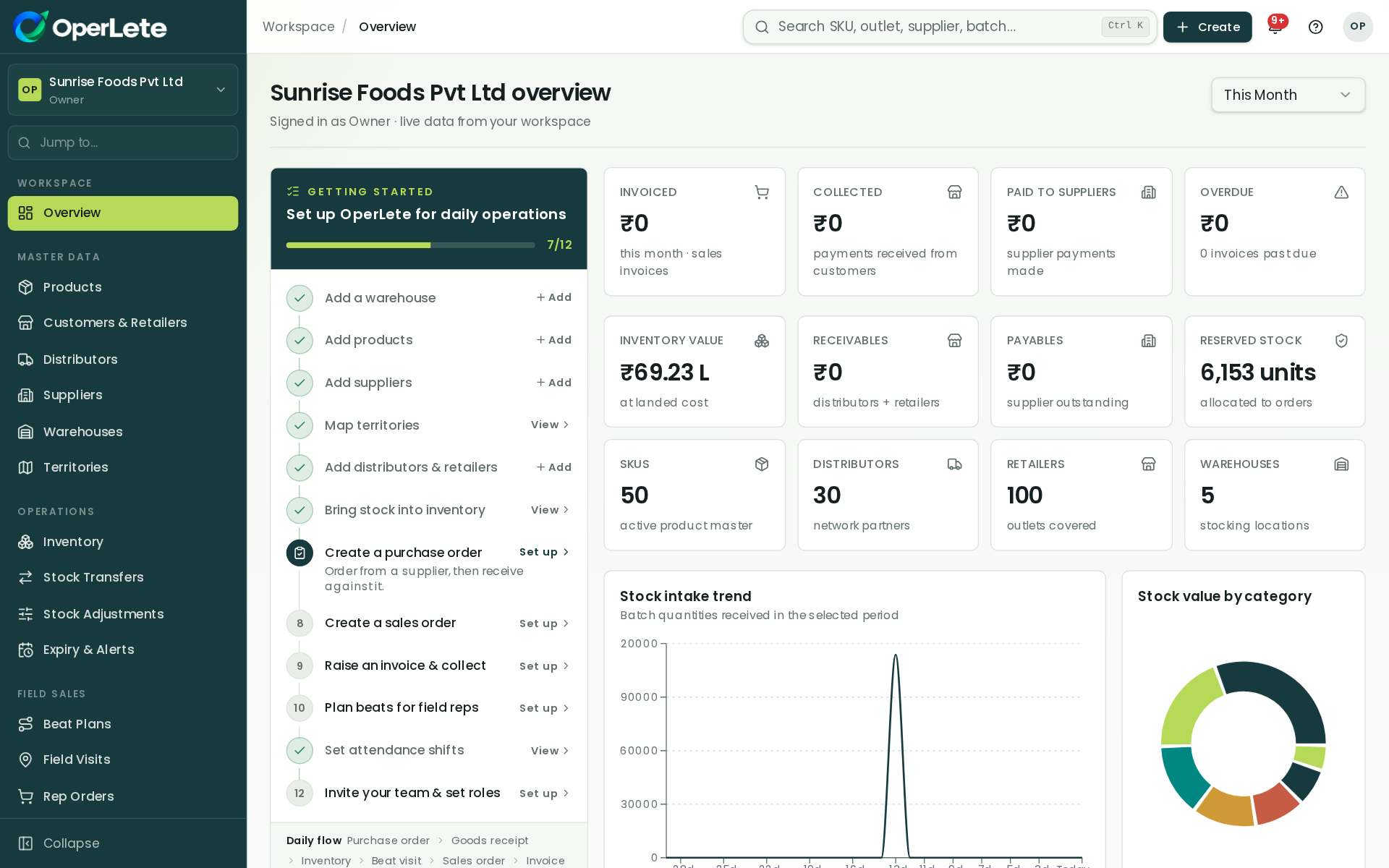Click the Create button
The width and height of the screenshot is (1389, 868).
pyautogui.click(x=1207, y=27)
